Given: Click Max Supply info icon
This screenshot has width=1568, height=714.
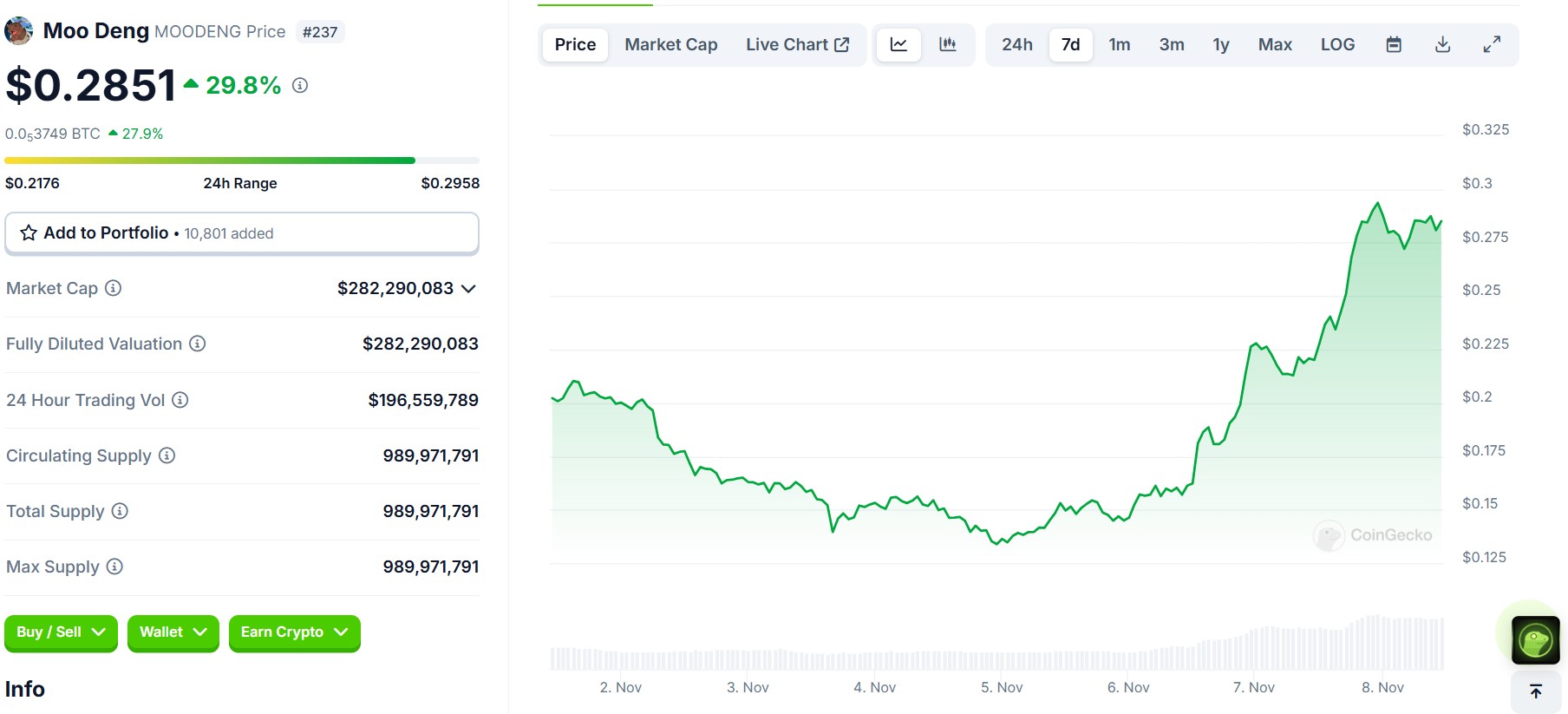Looking at the screenshot, I should [x=114, y=567].
